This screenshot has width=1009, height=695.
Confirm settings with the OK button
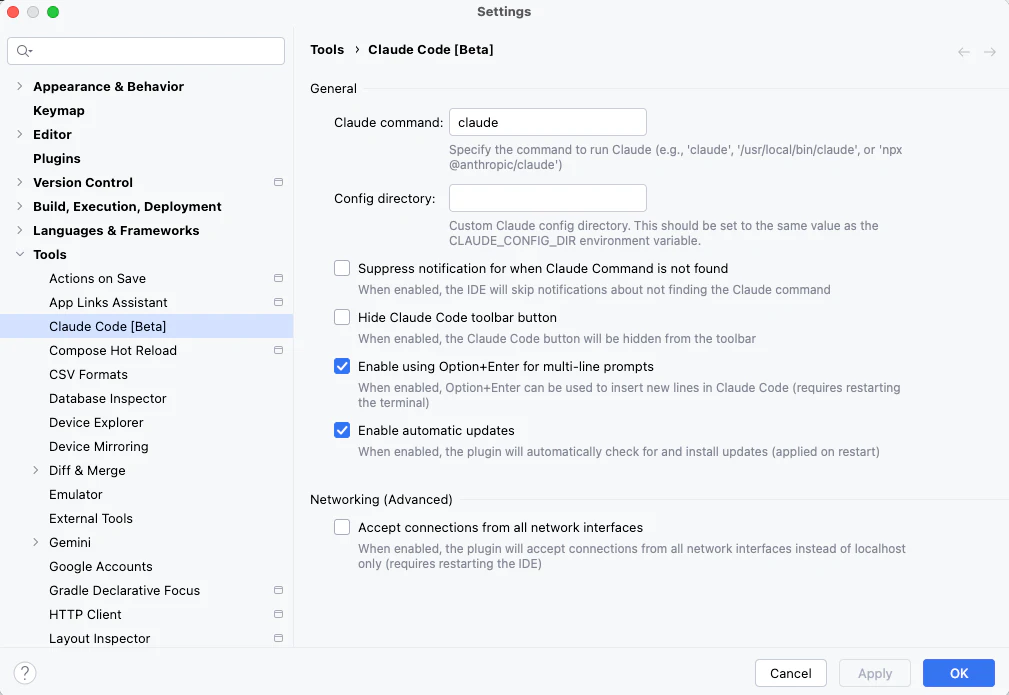pyautogui.click(x=959, y=673)
